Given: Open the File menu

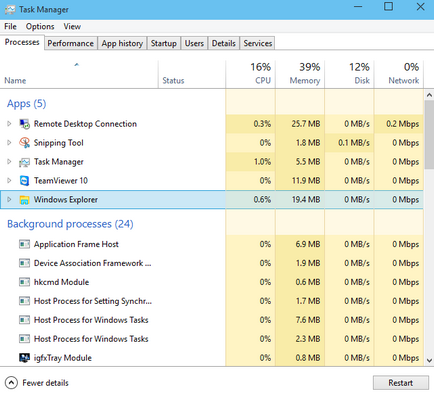Looking at the screenshot, I should (x=10, y=26).
